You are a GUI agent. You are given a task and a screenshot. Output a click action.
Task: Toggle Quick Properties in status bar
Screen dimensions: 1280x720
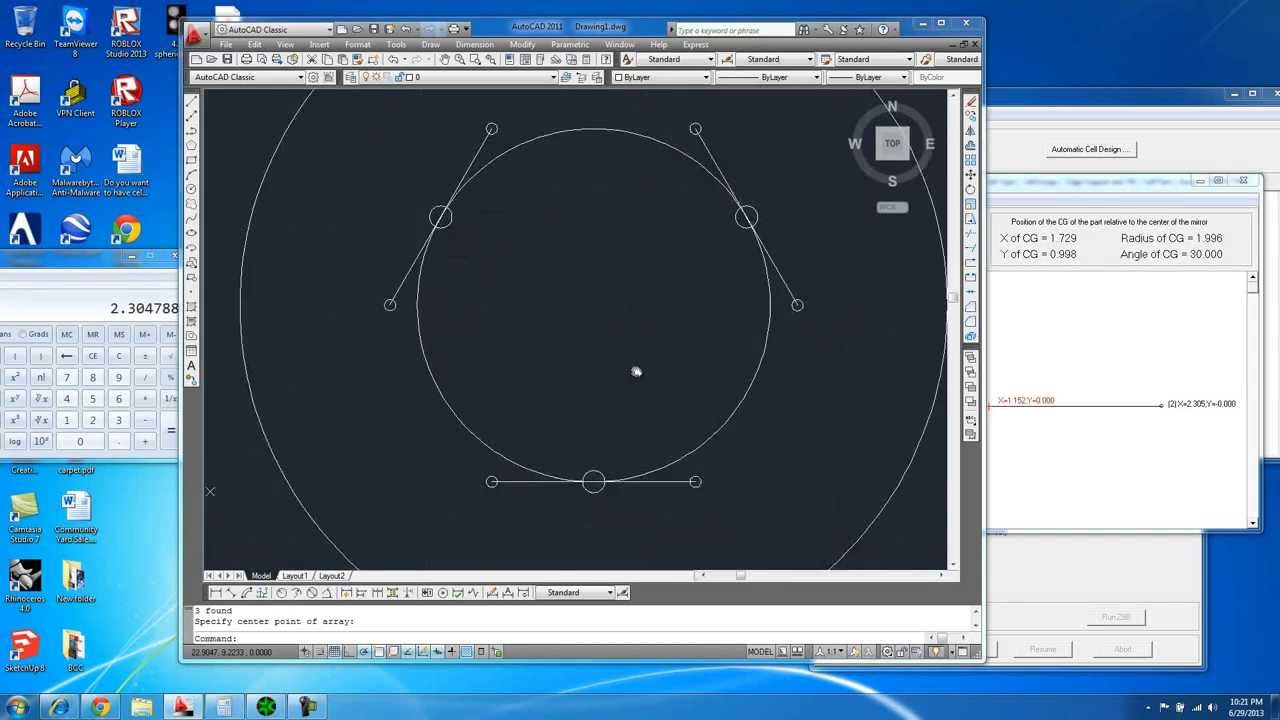pos(481,651)
